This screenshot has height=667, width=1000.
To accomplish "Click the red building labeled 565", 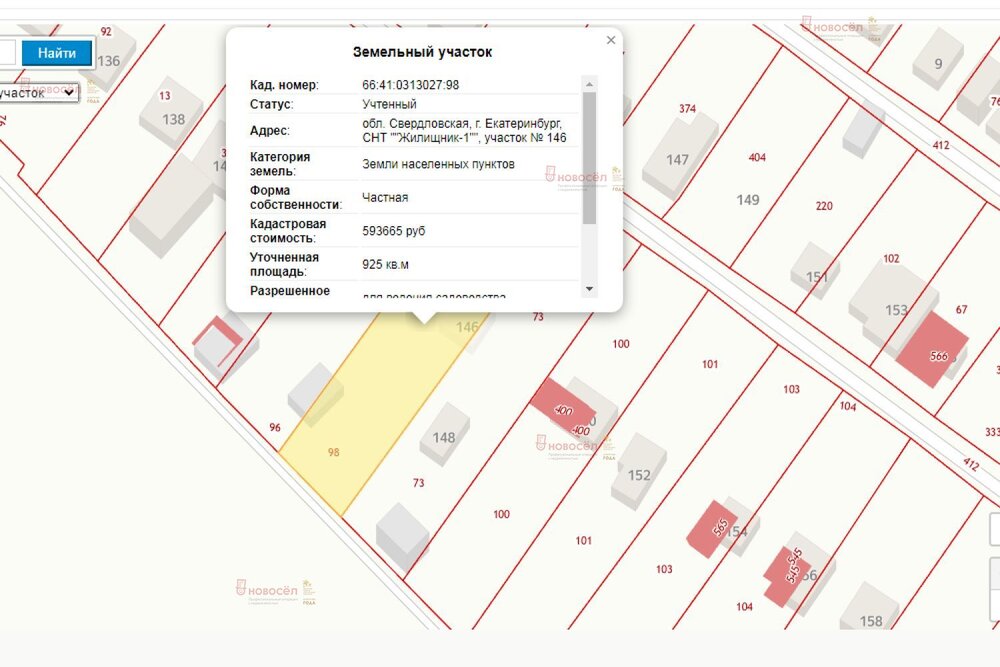I will coord(712,529).
